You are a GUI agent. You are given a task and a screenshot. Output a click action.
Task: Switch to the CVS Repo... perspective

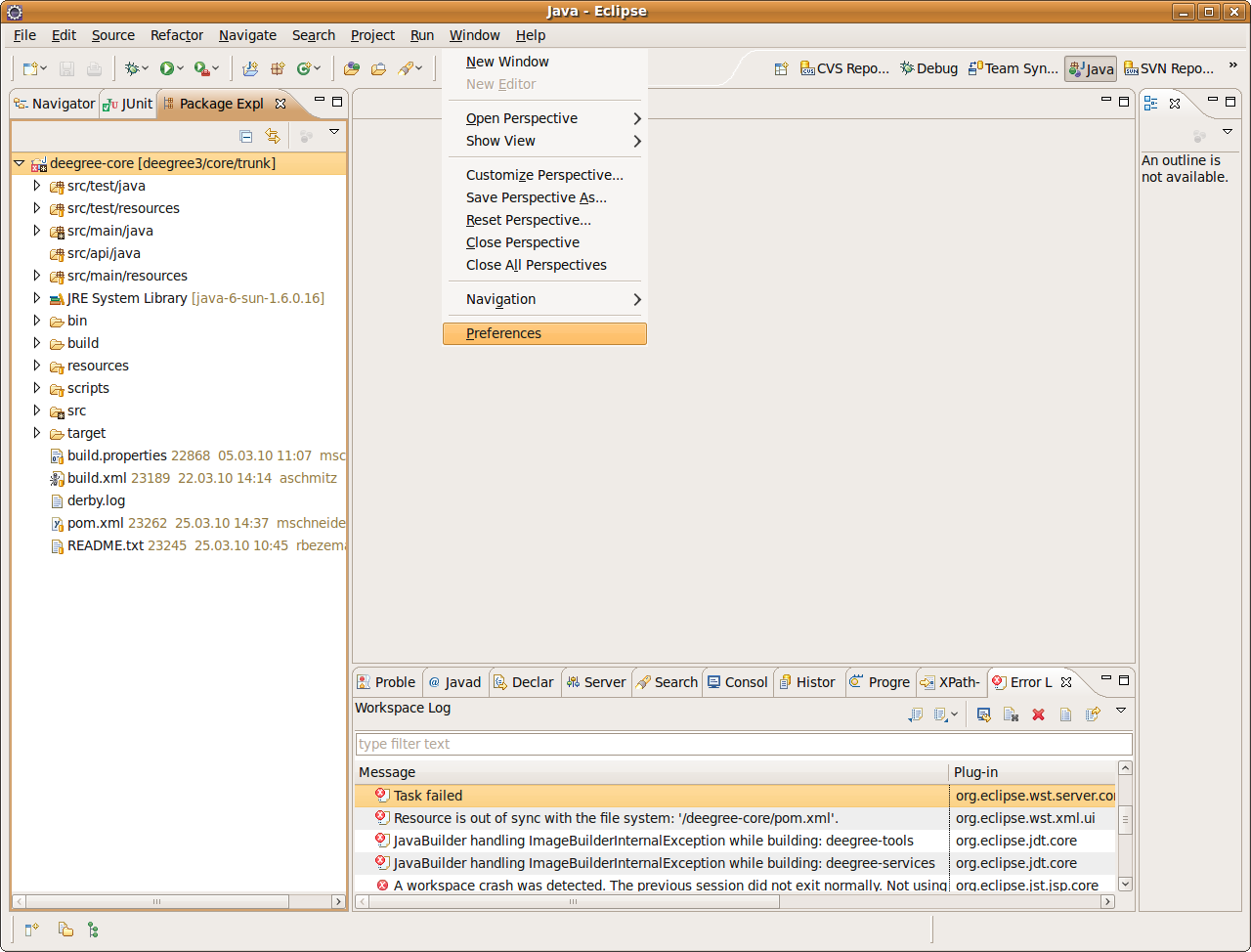(844, 68)
